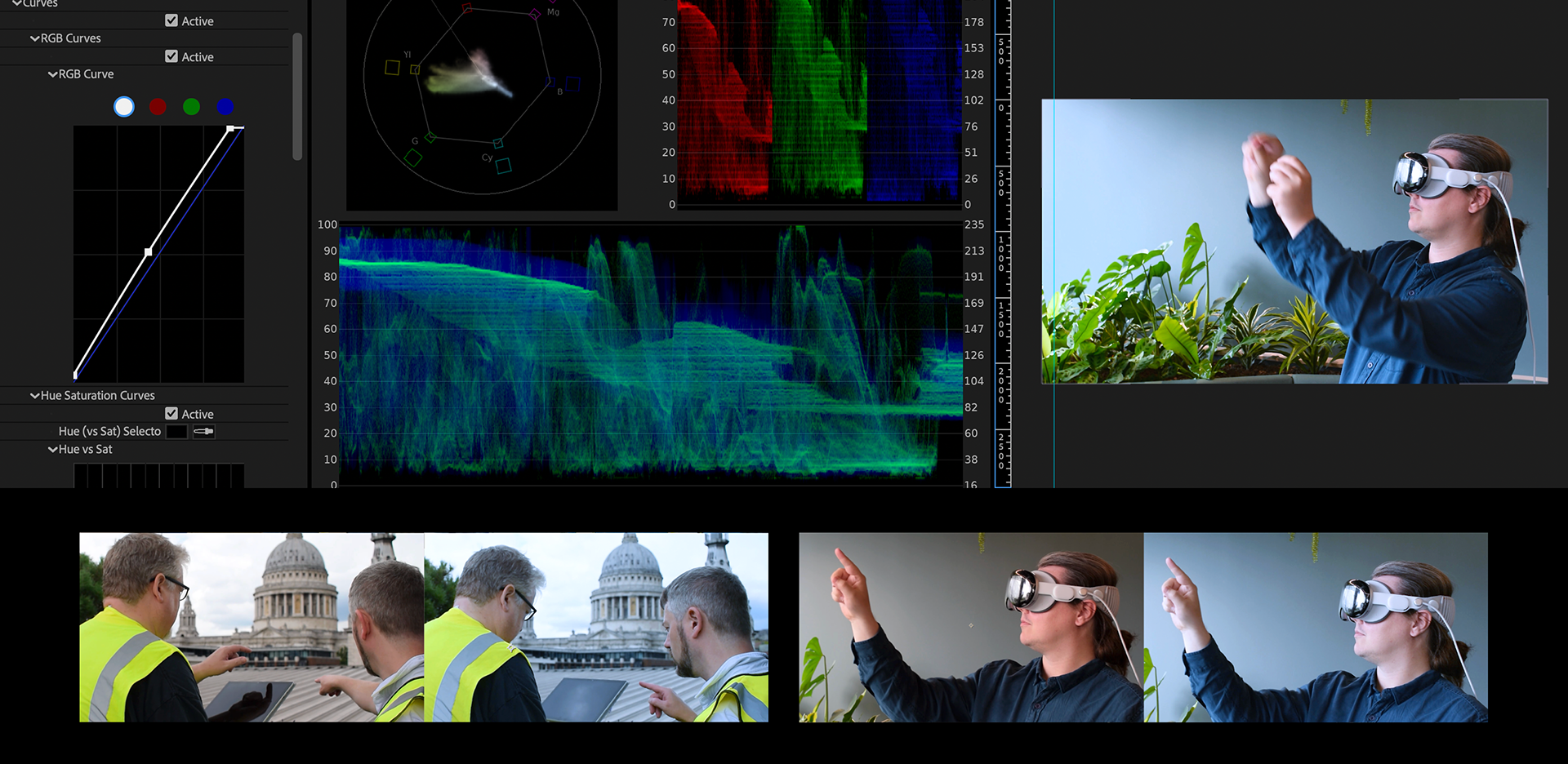The width and height of the screenshot is (1568, 764).
Task: Select the white luma channel for RGB Curve
Action: pos(124,106)
